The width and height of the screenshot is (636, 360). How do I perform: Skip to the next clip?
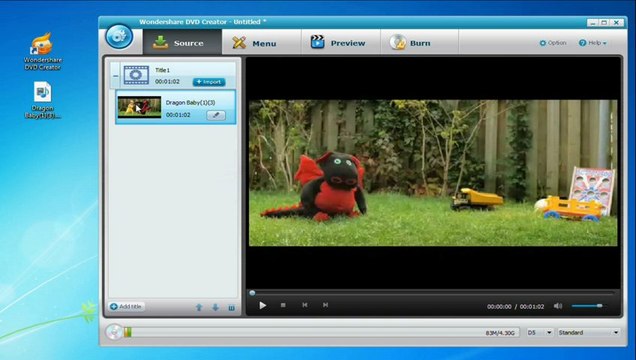tap(325, 305)
